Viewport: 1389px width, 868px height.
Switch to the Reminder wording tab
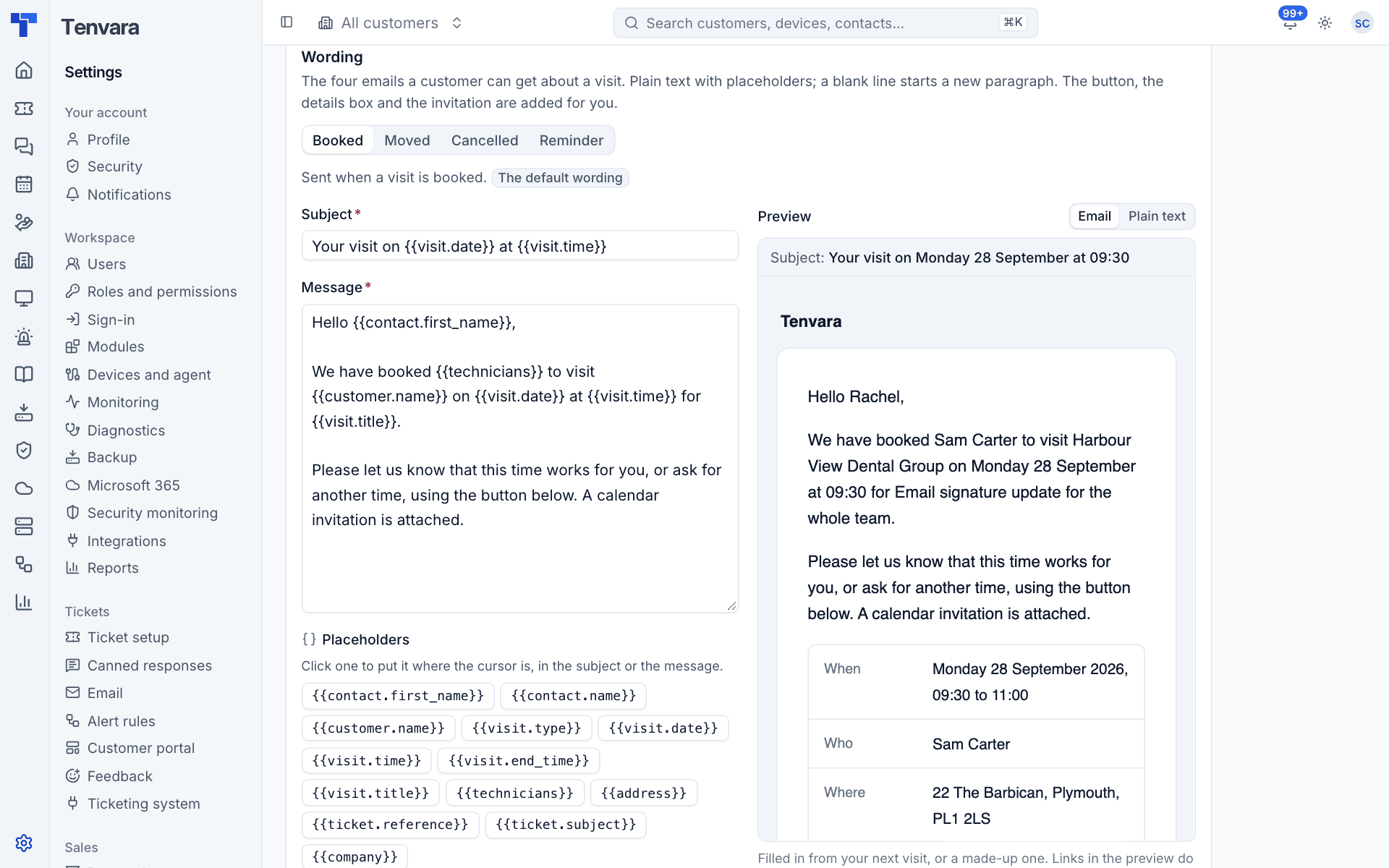pos(571,140)
